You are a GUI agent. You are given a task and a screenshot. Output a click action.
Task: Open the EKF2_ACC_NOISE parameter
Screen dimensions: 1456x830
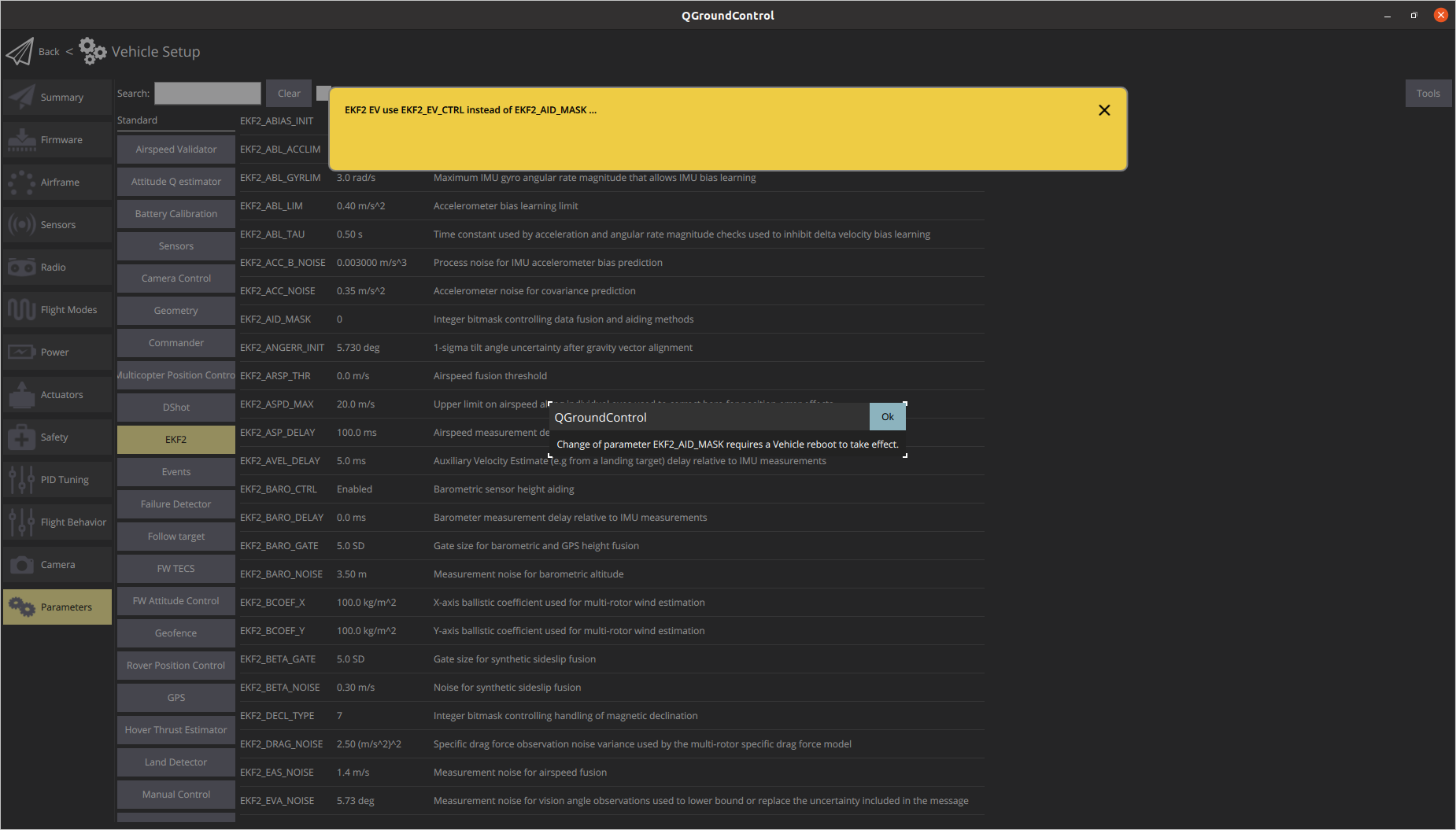(x=612, y=291)
